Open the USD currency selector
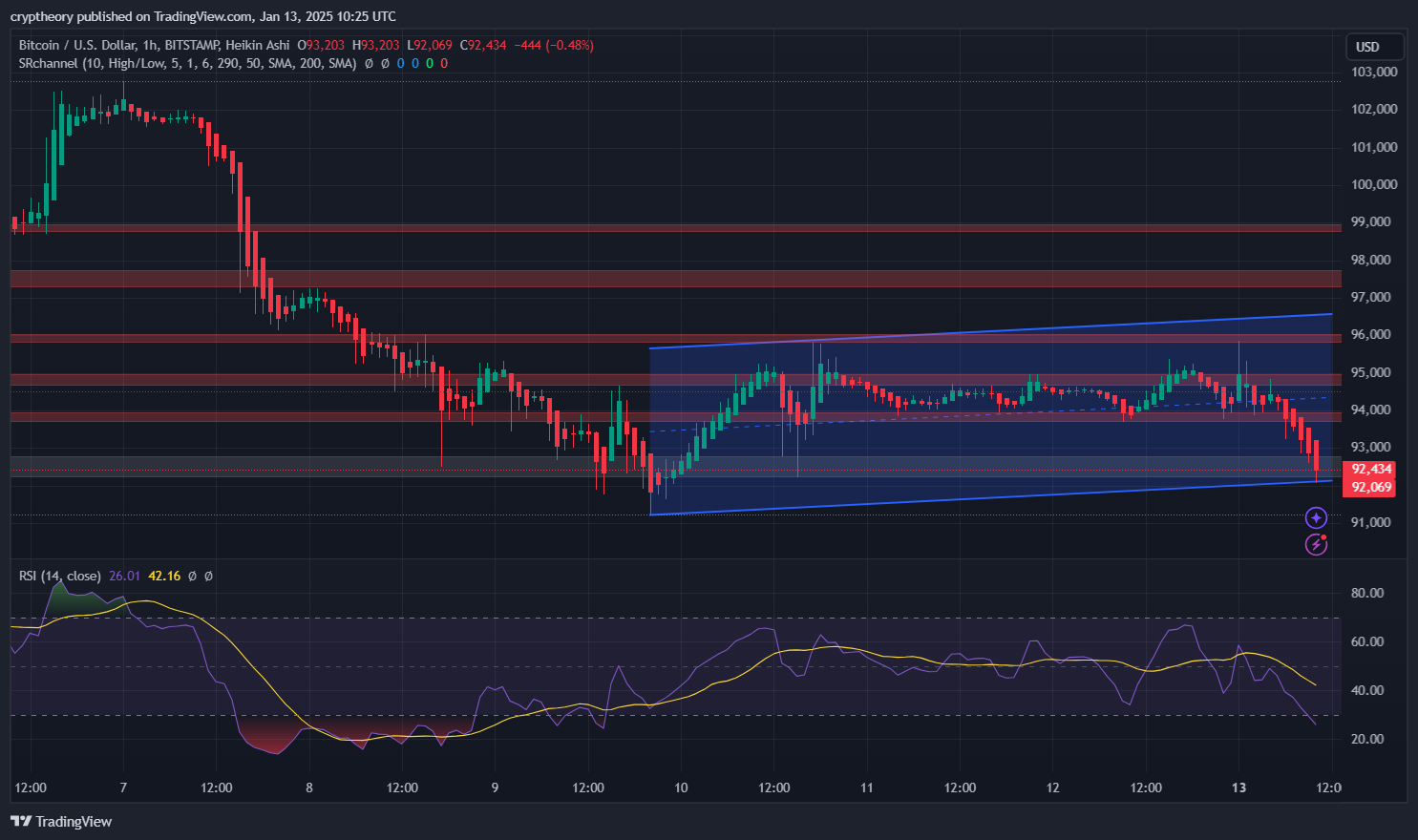1418x840 pixels. tap(1375, 47)
